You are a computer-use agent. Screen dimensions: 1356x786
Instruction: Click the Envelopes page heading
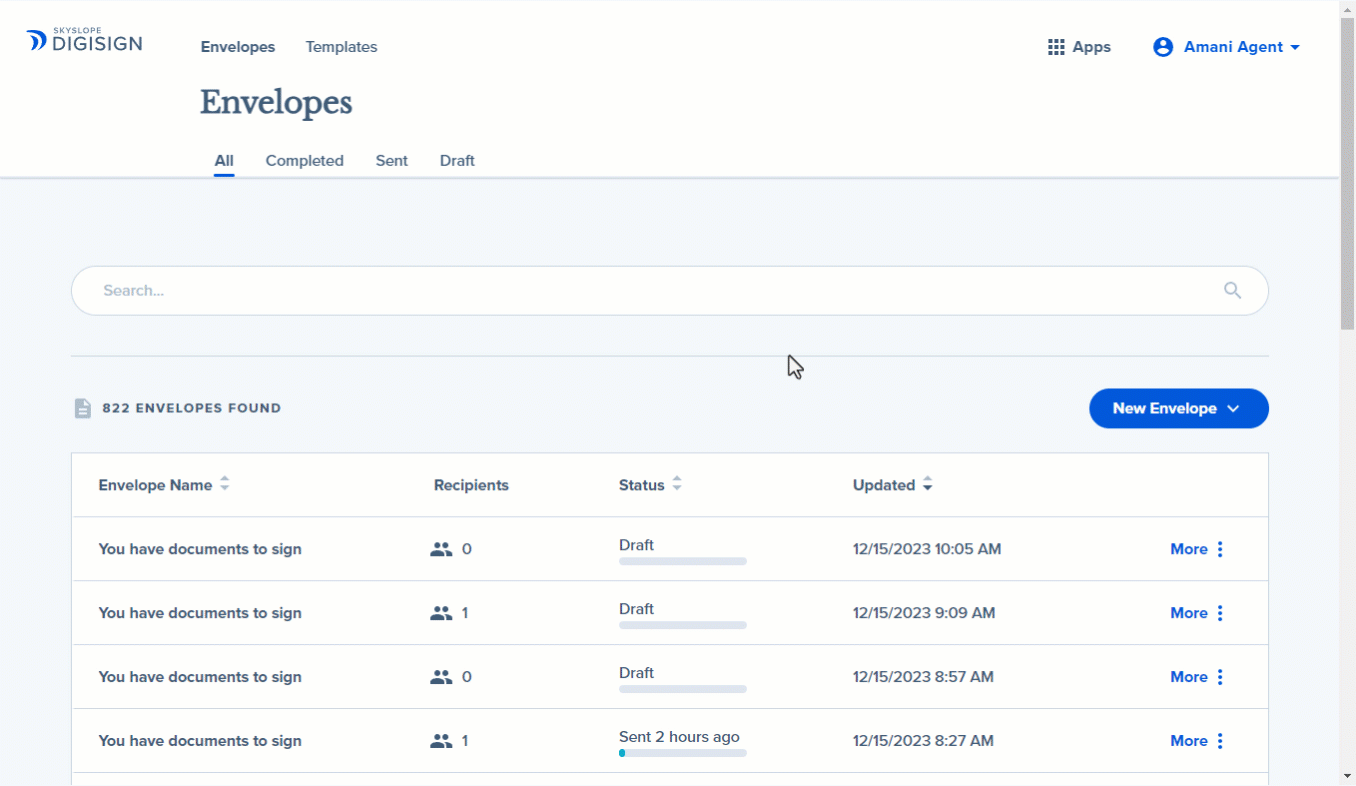tap(276, 102)
